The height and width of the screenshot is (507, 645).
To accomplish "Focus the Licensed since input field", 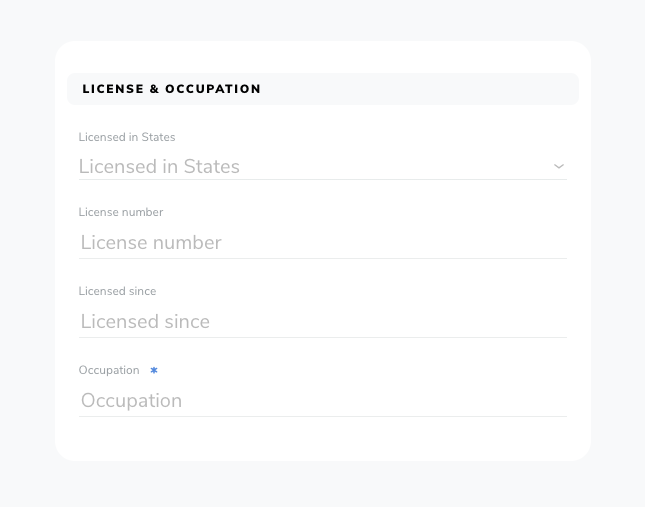I will coord(323,322).
